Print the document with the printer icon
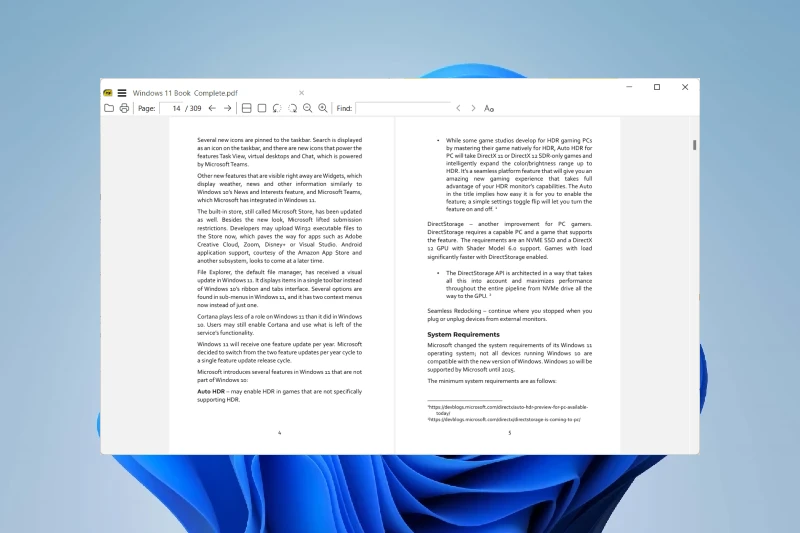This screenshot has height=533, width=800. [x=124, y=108]
